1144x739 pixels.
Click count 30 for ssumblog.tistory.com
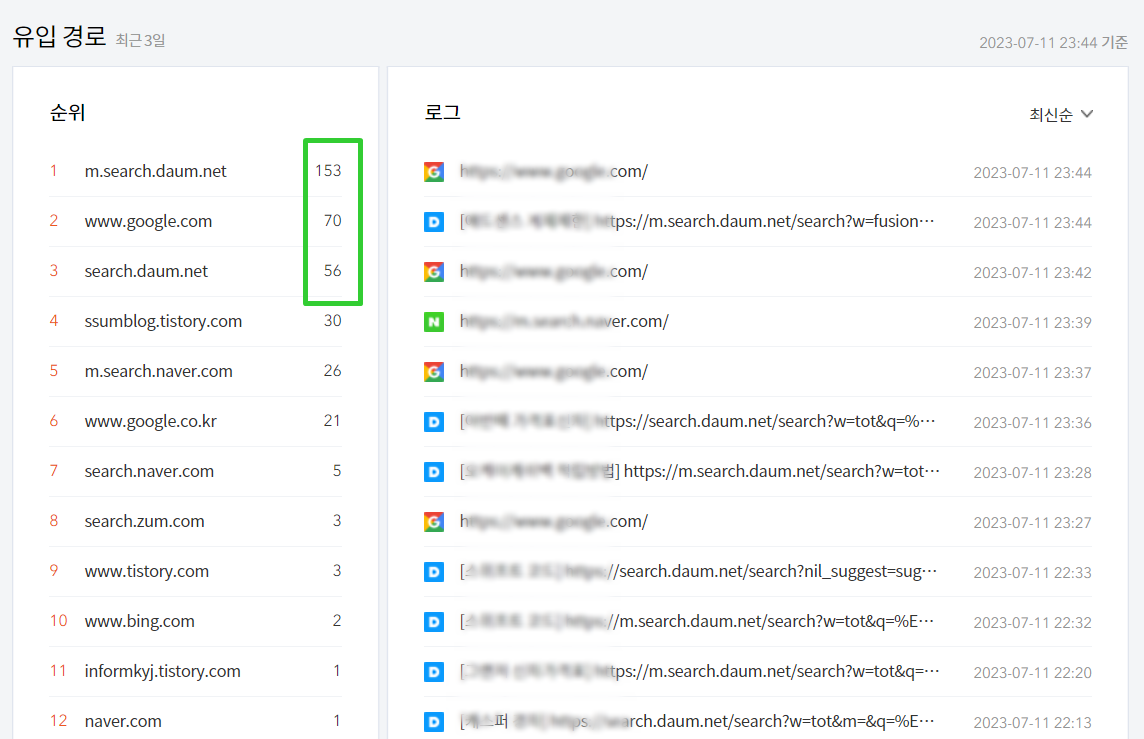[x=333, y=320]
